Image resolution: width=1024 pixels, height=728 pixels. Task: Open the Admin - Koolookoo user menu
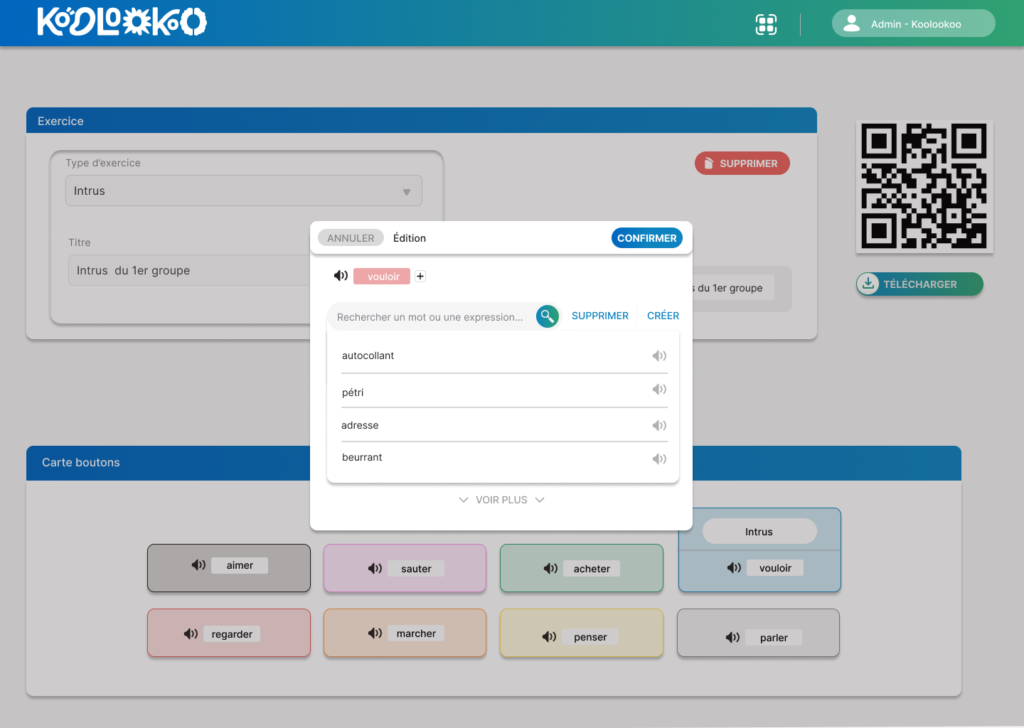pyautogui.click(x=913, y=24)
